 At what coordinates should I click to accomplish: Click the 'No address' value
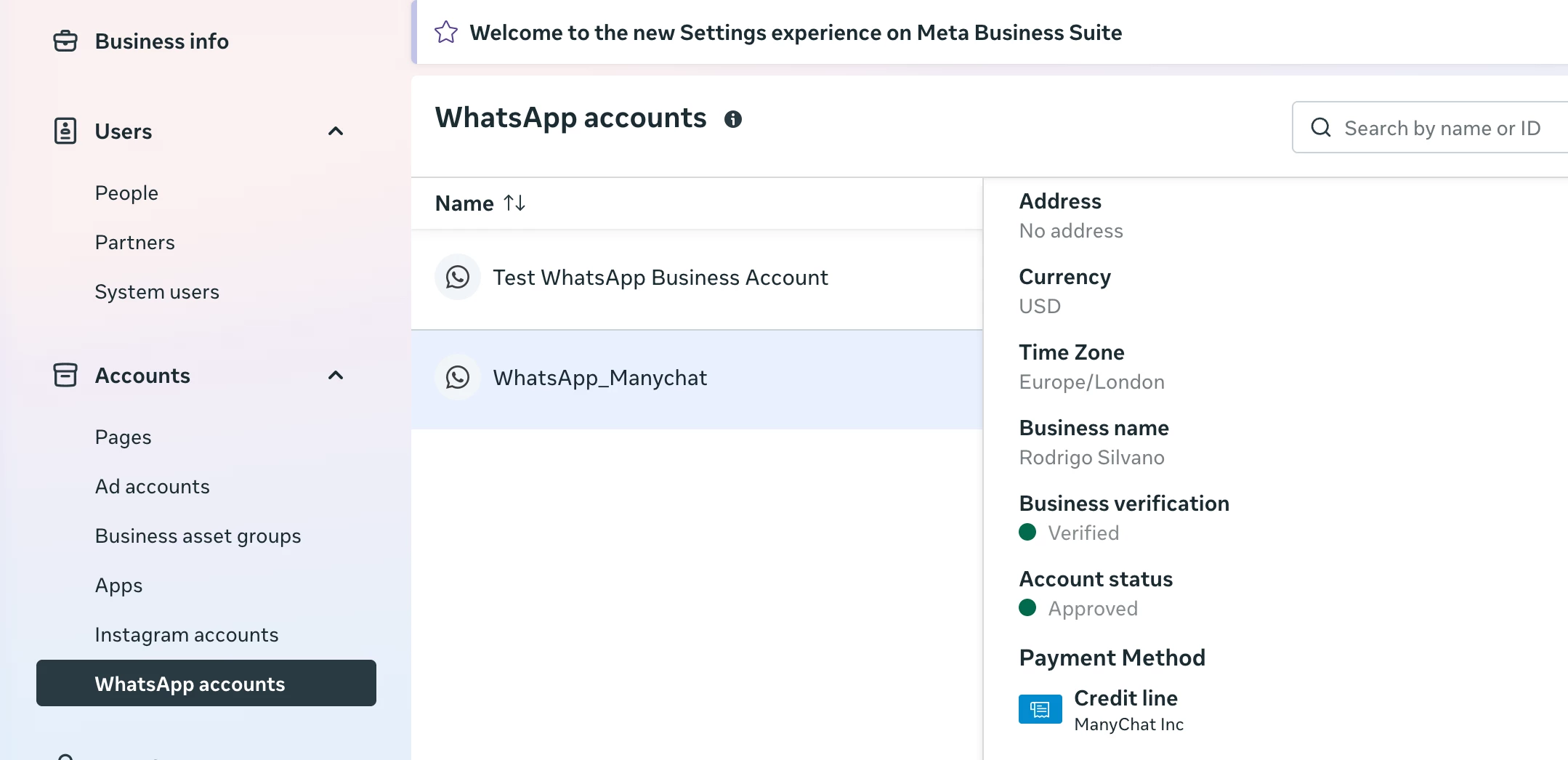tap(1071, 230)
